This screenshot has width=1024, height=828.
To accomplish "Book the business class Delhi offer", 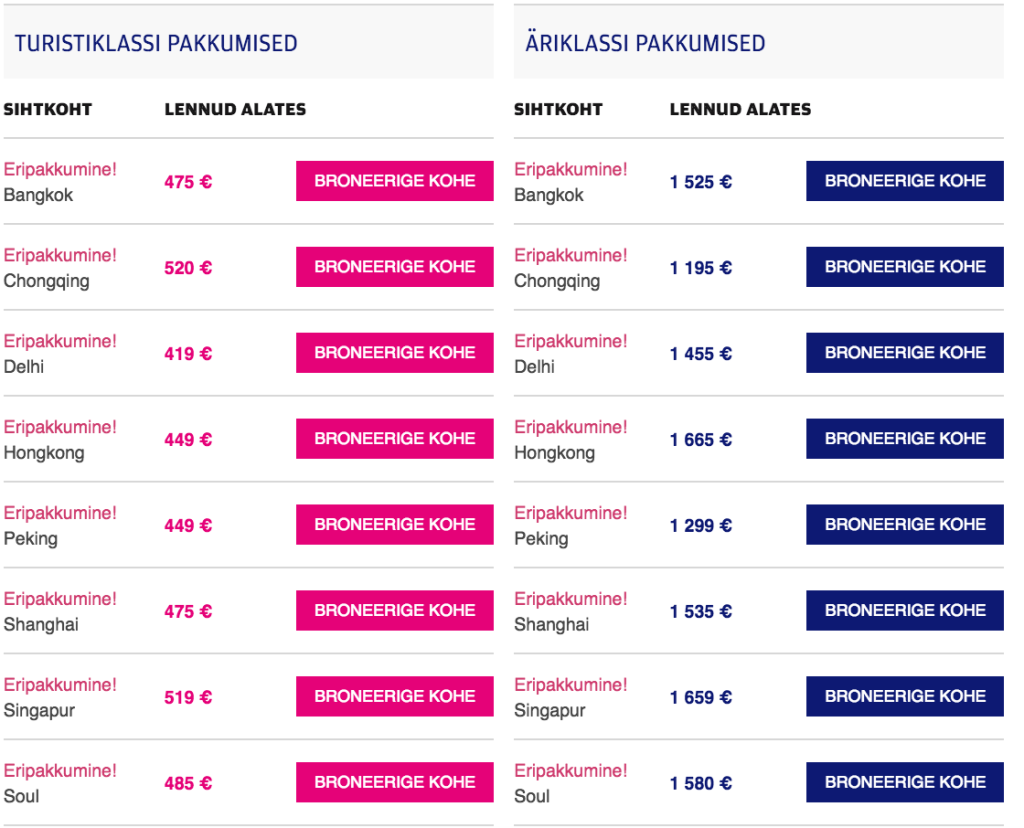I will (x=905, y=353).
